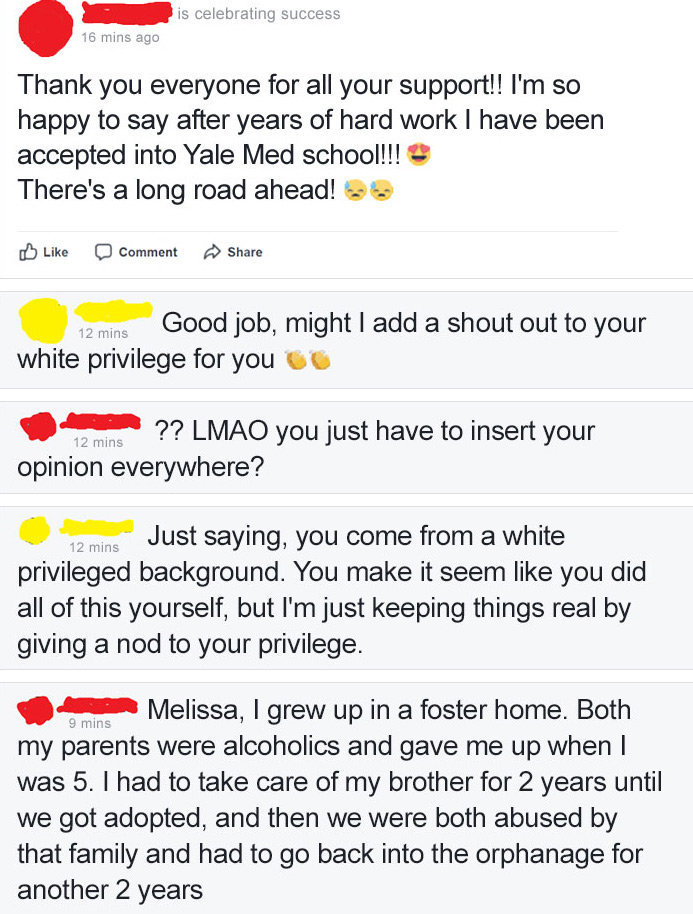693x914 pixels.
Task: Open yellow avatar beside "Just saying" comment
Action: (x=36, y=529)
